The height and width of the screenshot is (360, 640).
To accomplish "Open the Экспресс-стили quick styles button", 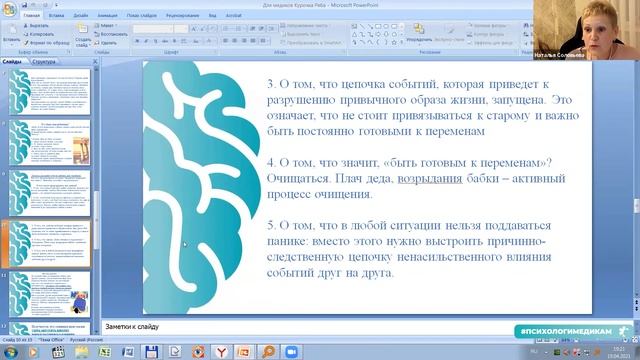I will pos(449,33).
